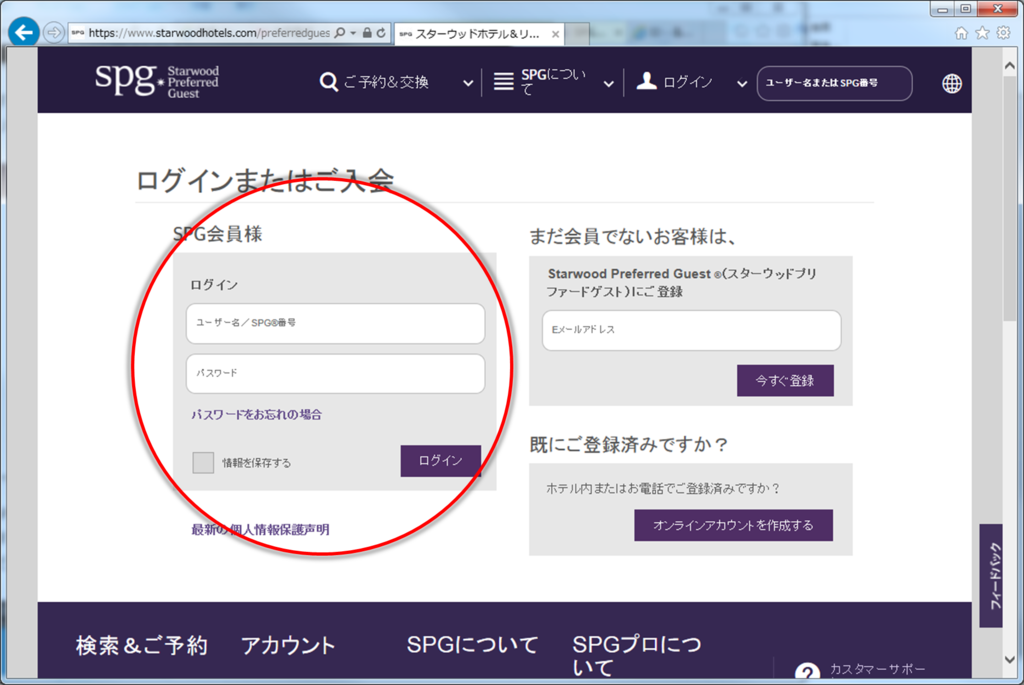Screen dimensions: 1024x685
Task: Click header ユーザー名またはSPG番号 field
Action: tap(834, 83)
